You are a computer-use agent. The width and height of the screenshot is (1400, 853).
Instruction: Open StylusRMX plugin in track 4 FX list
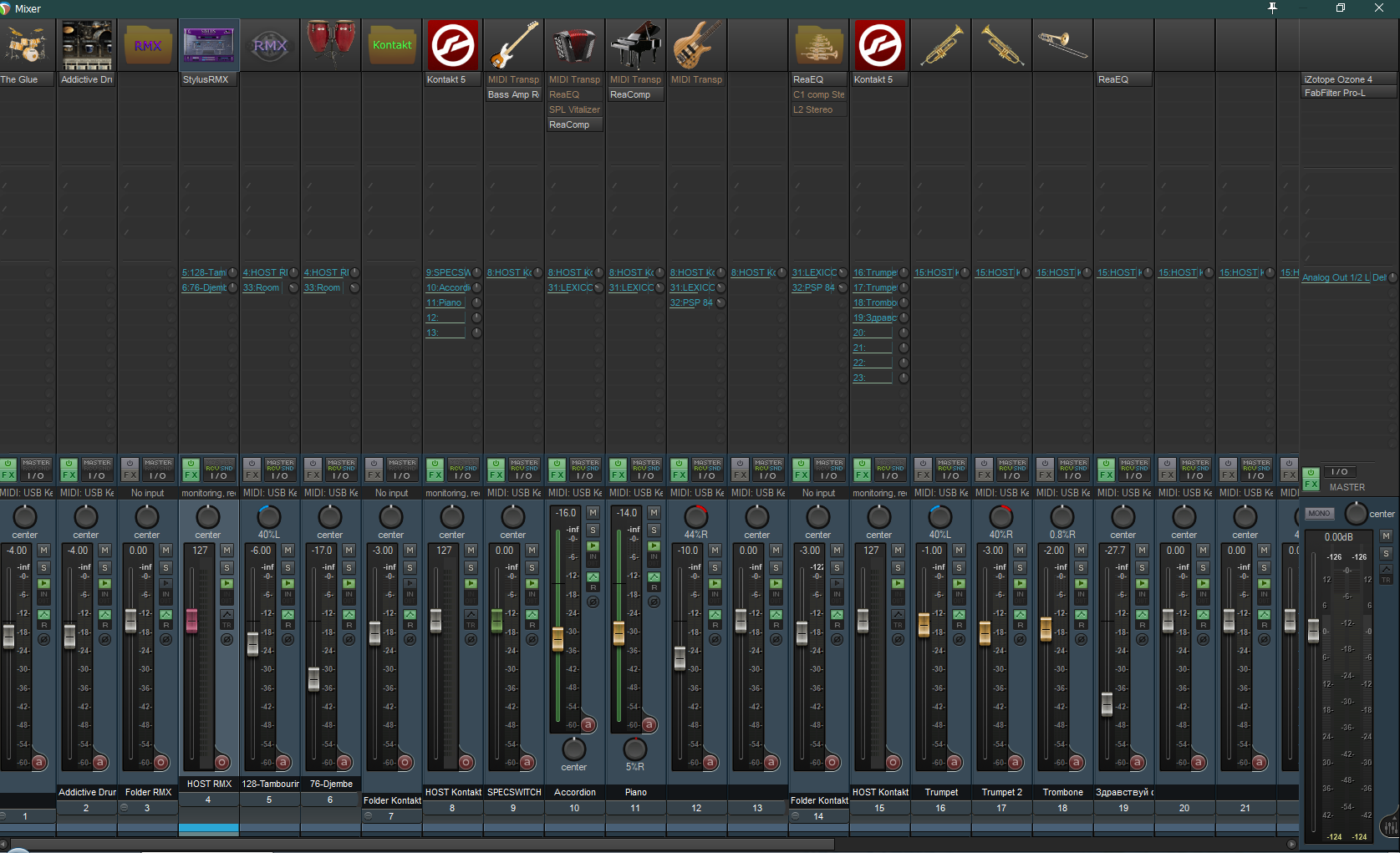pos(206,79)
